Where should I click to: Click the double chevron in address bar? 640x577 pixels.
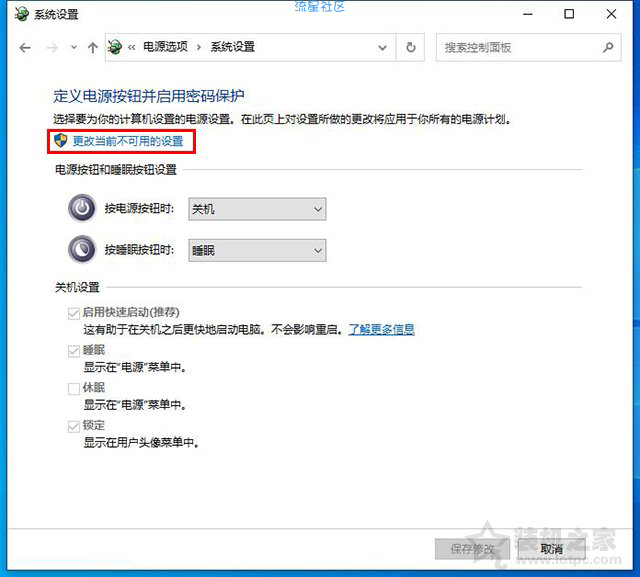click(131, 47)
